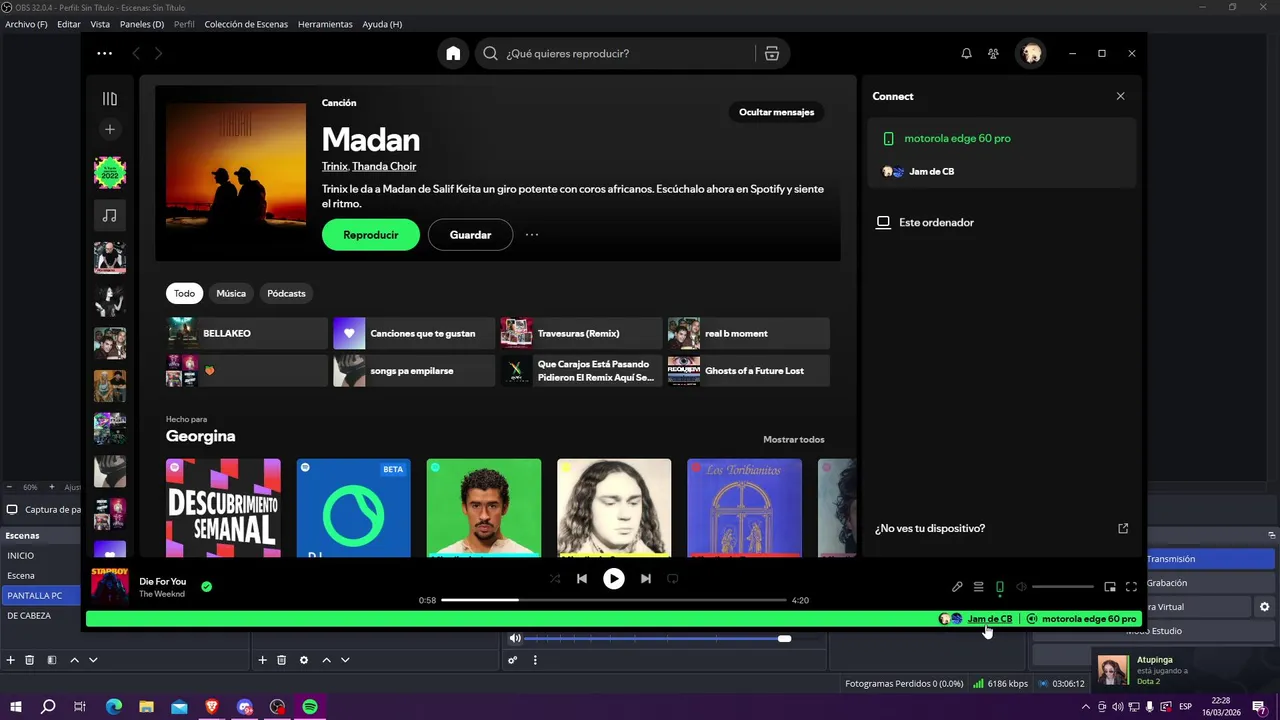Mute the OBS audio mixer speaker

tap(515, 638)
